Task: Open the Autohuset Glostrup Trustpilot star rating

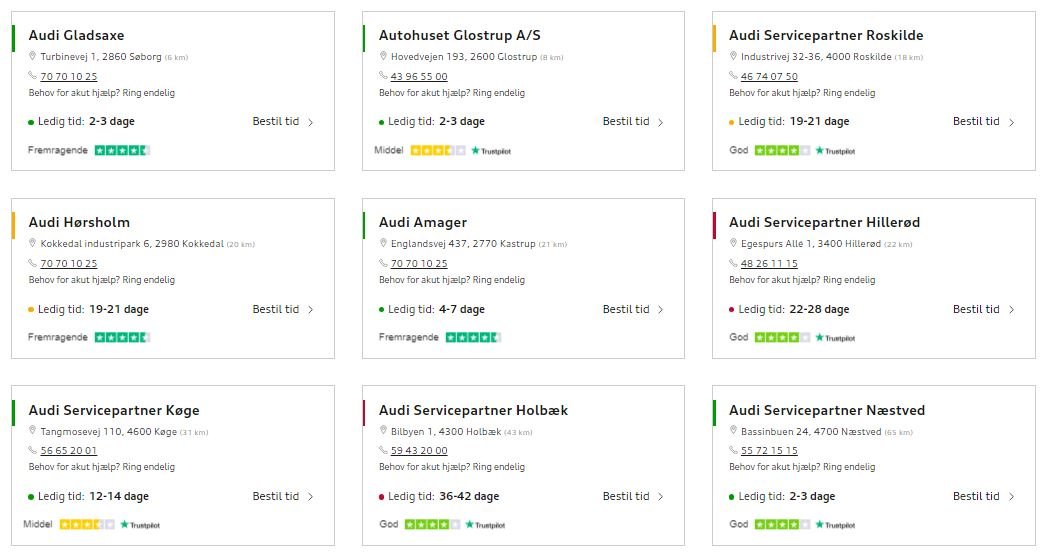Action: click(438, 150)
